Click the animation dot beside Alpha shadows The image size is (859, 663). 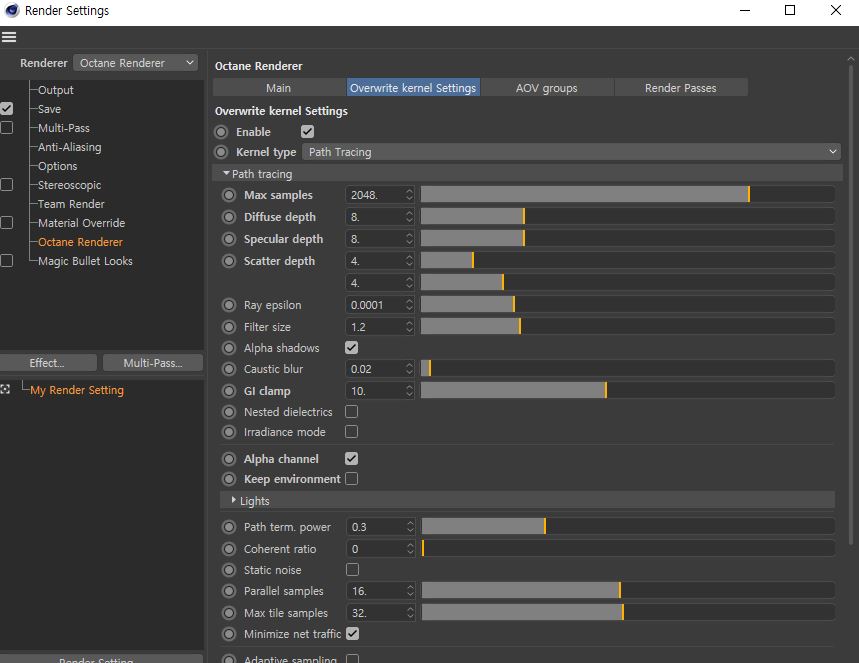coord(229,348)
